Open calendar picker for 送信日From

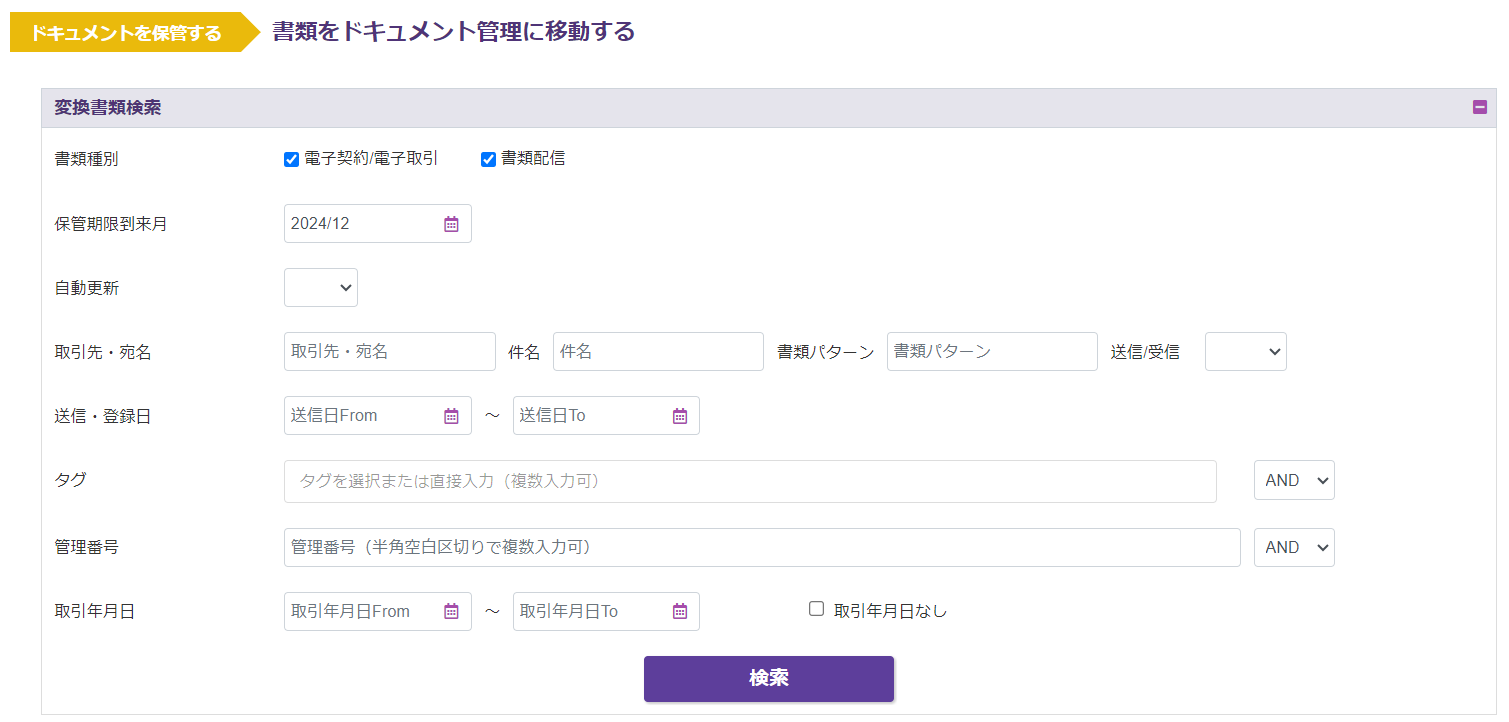[x=451, y=416]
